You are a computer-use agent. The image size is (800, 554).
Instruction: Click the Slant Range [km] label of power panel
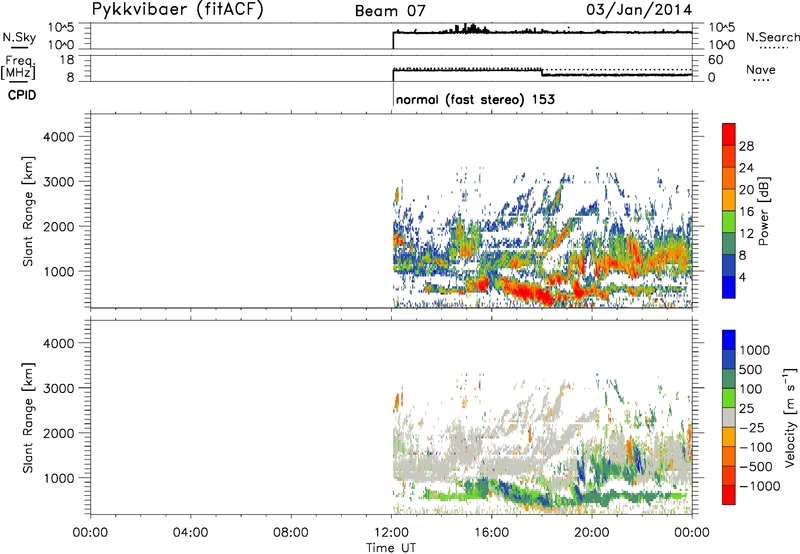tap(28, 211)
